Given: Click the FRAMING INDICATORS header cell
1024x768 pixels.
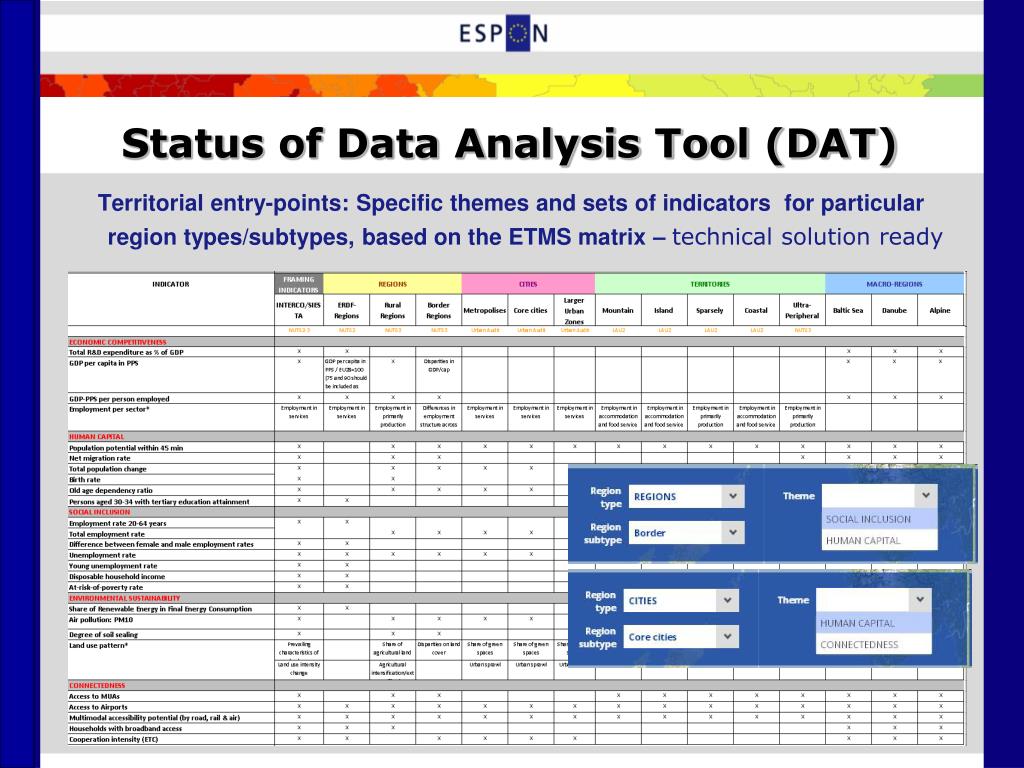Looking at the screenshot, I should pyautogui.click(x=298, y=284).
